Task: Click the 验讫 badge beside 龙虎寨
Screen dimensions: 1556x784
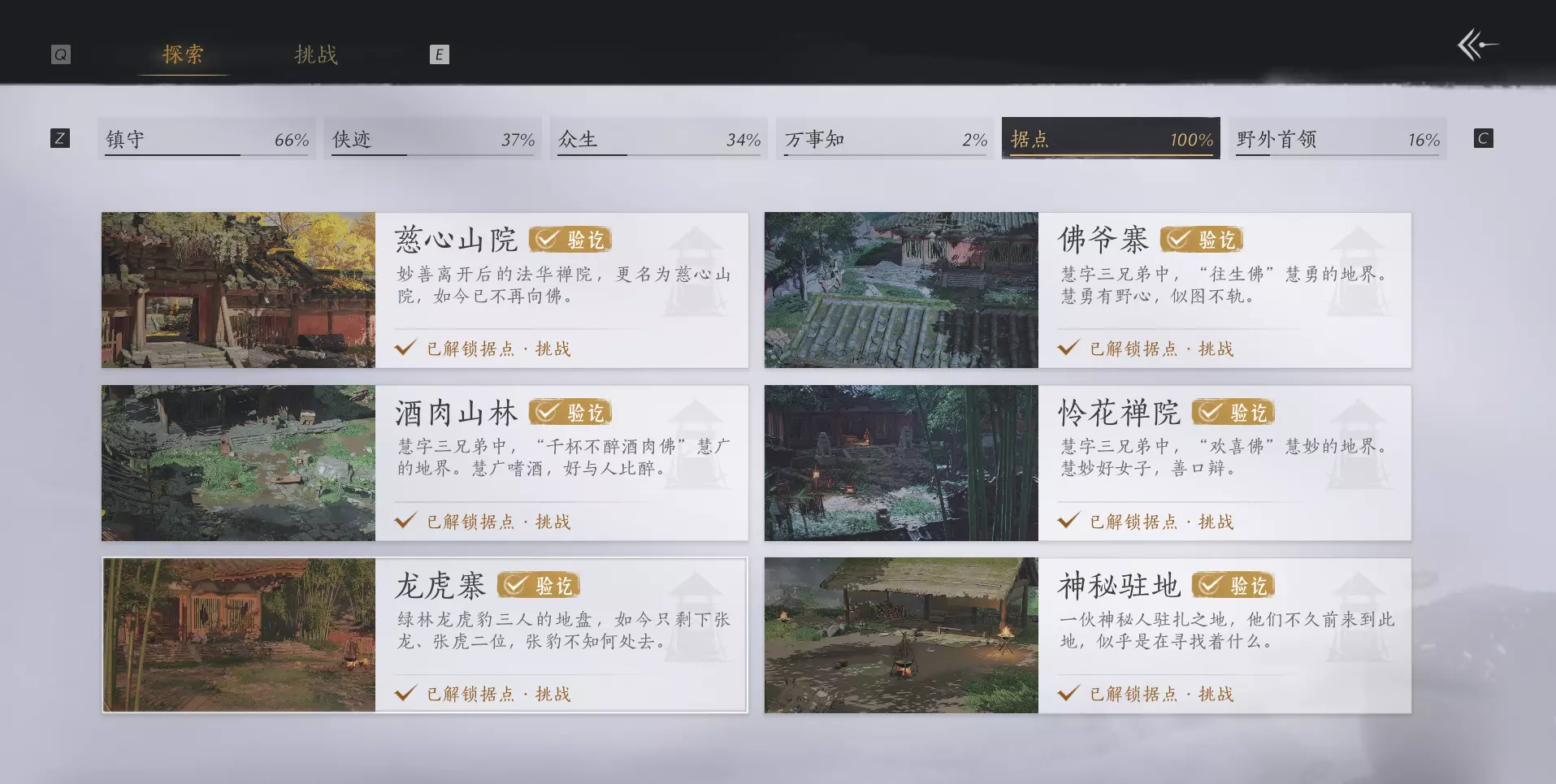Action: [539, 585]
